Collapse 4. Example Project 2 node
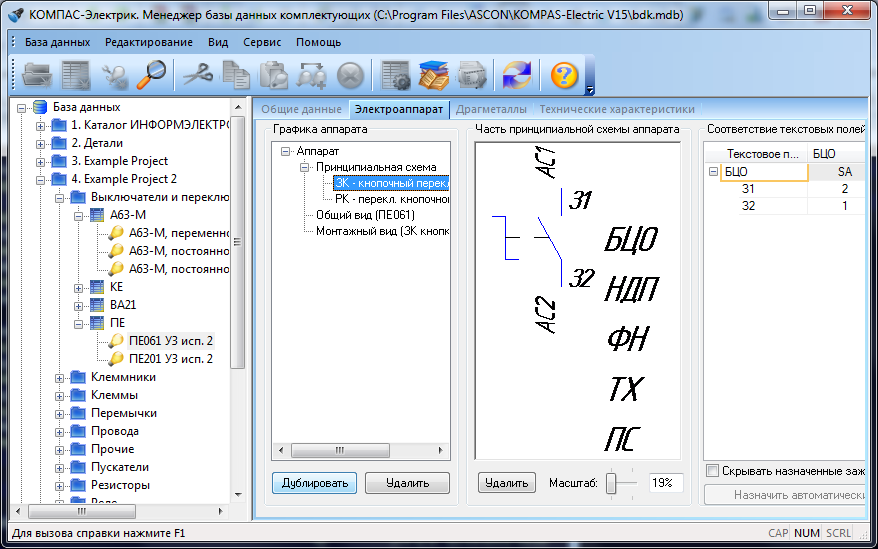 tap(40, 180)
